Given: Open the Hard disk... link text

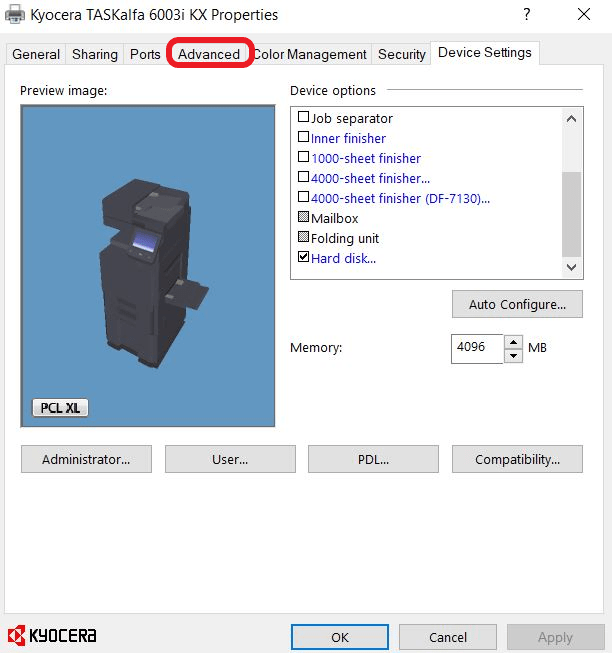Looking at the screenshot, I should [343, 258].
